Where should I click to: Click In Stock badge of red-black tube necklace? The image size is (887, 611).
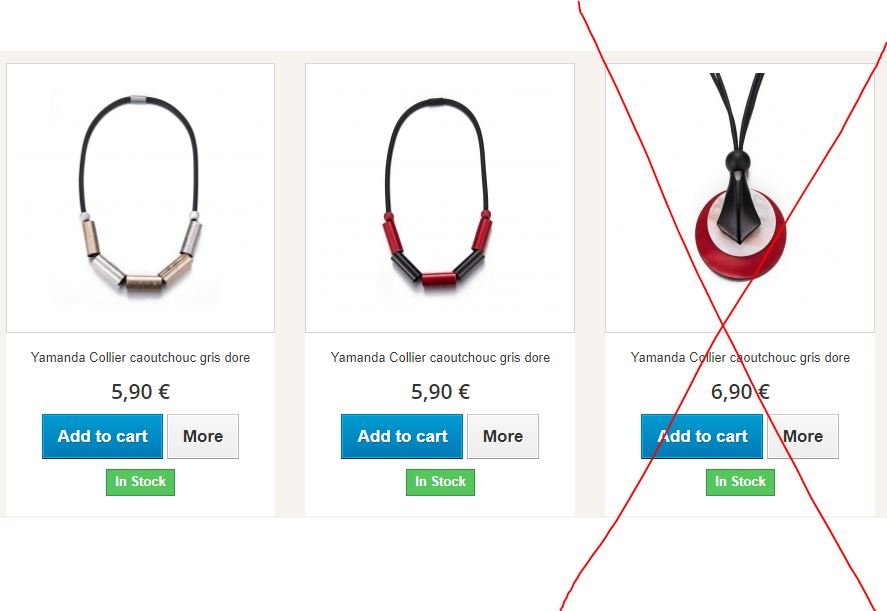(x=440, y=482)
